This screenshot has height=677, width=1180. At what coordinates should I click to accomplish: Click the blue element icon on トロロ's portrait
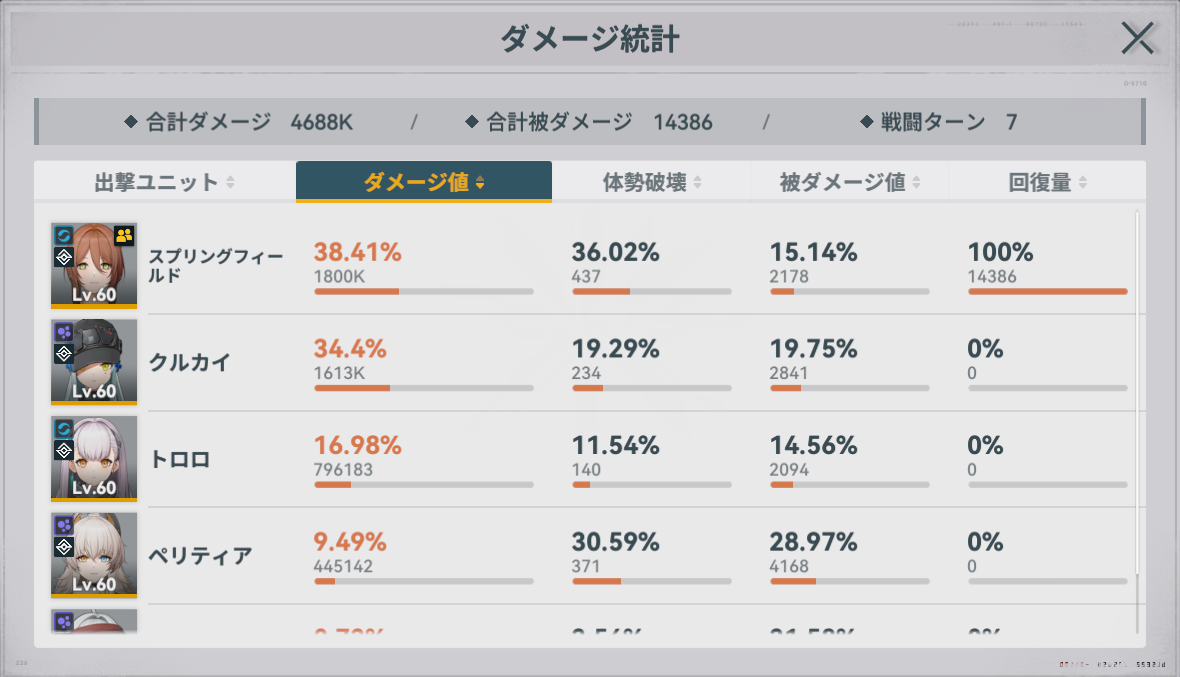[64, 429]
